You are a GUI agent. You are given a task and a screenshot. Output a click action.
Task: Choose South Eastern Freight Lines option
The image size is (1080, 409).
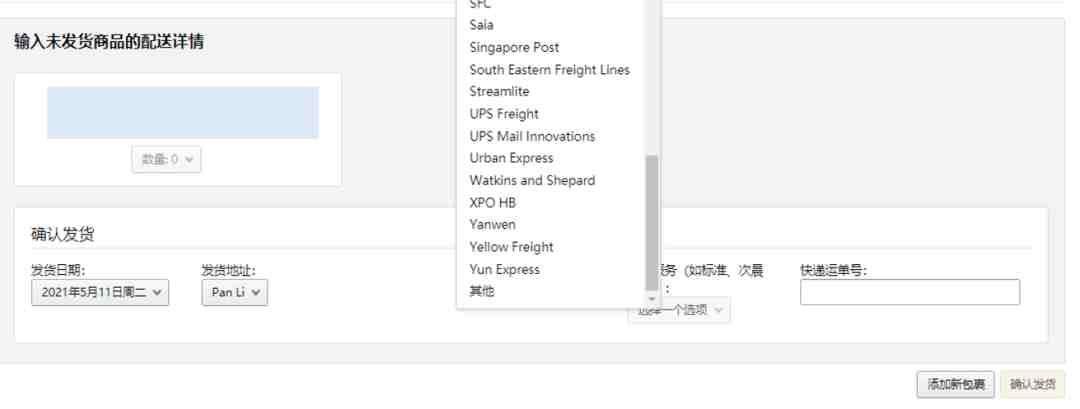click(x=549, y=70)
